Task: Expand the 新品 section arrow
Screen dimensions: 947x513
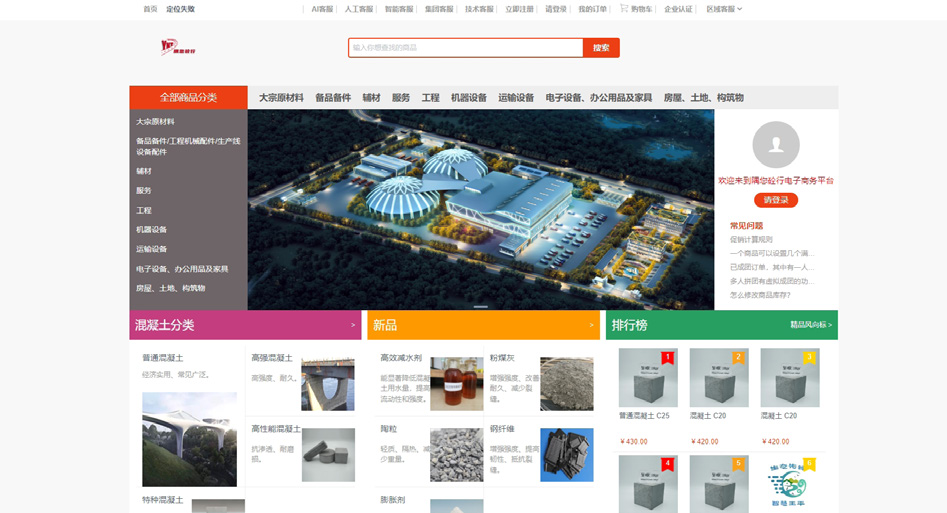Action: click(591, 325)
